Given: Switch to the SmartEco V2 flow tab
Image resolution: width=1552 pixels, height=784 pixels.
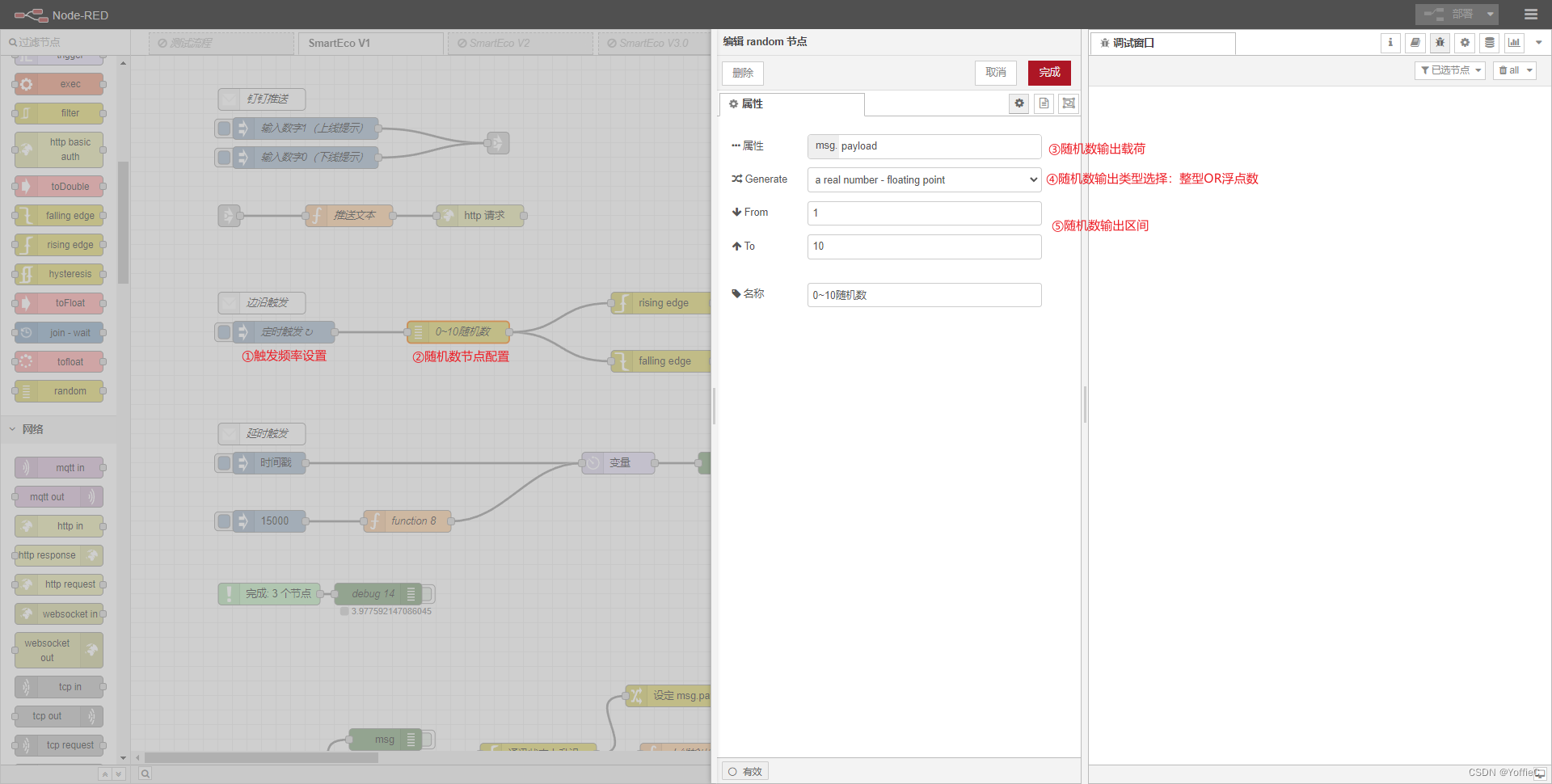Looking at the screenshot, I should click(x=521, y=43).
